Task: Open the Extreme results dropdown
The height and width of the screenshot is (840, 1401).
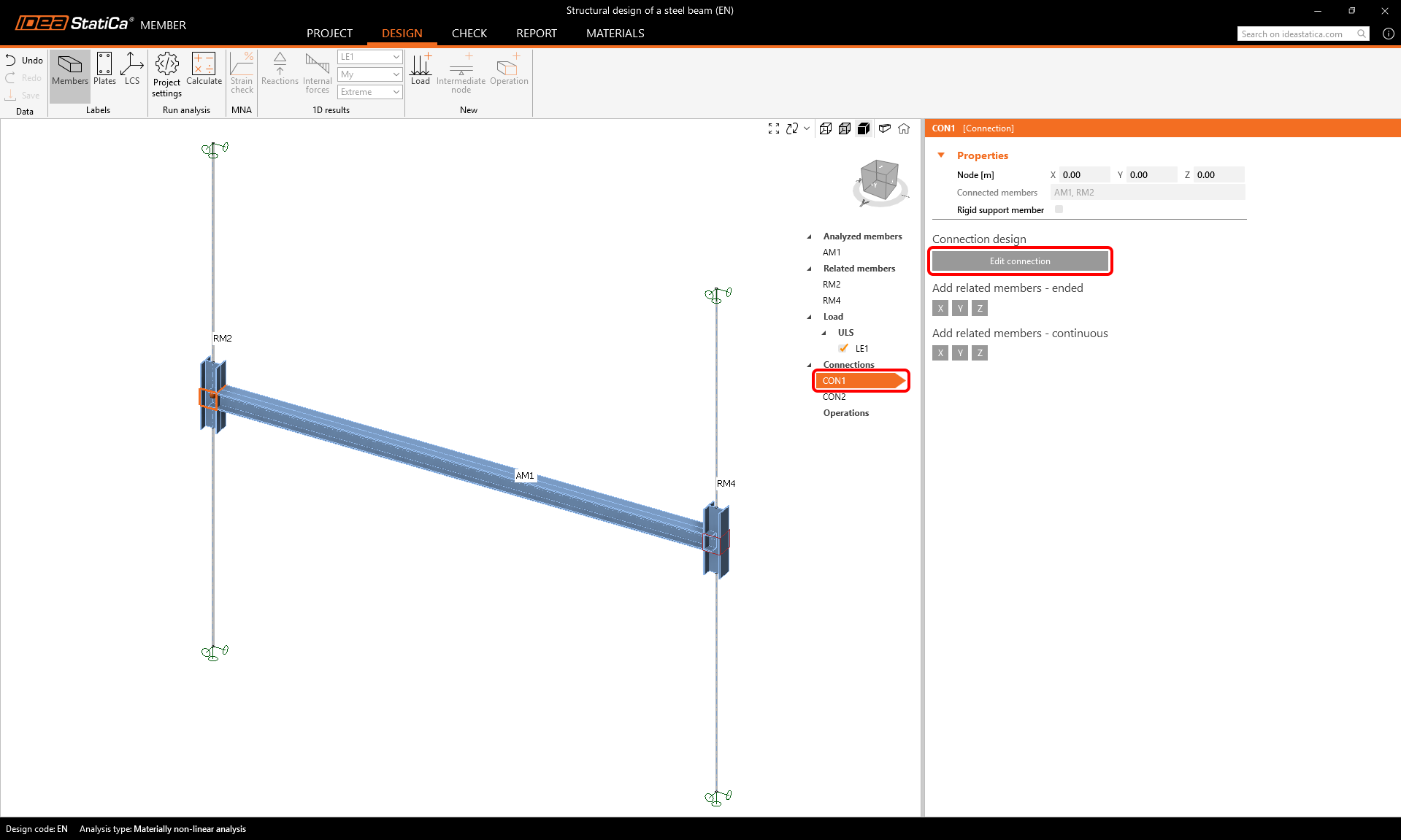Action: 369,92
